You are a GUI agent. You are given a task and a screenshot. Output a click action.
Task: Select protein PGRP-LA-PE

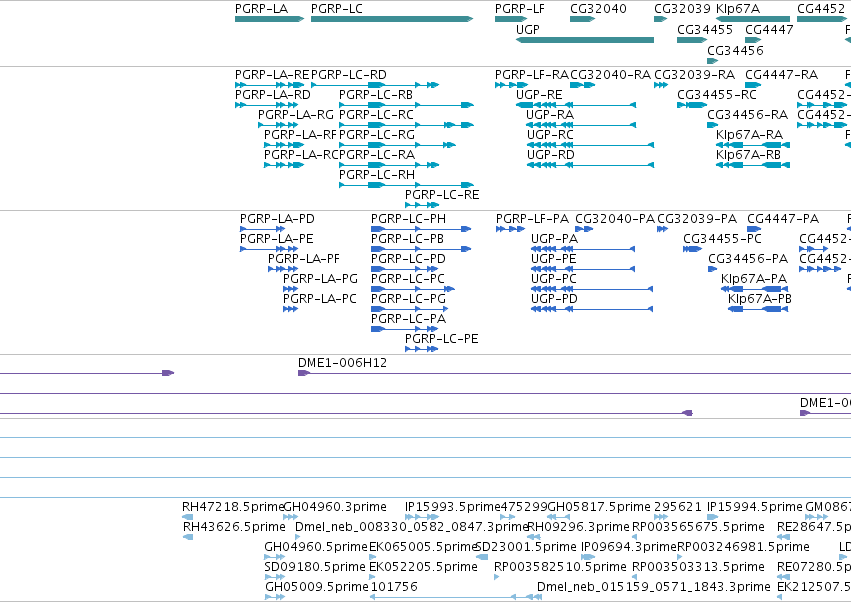269,249
